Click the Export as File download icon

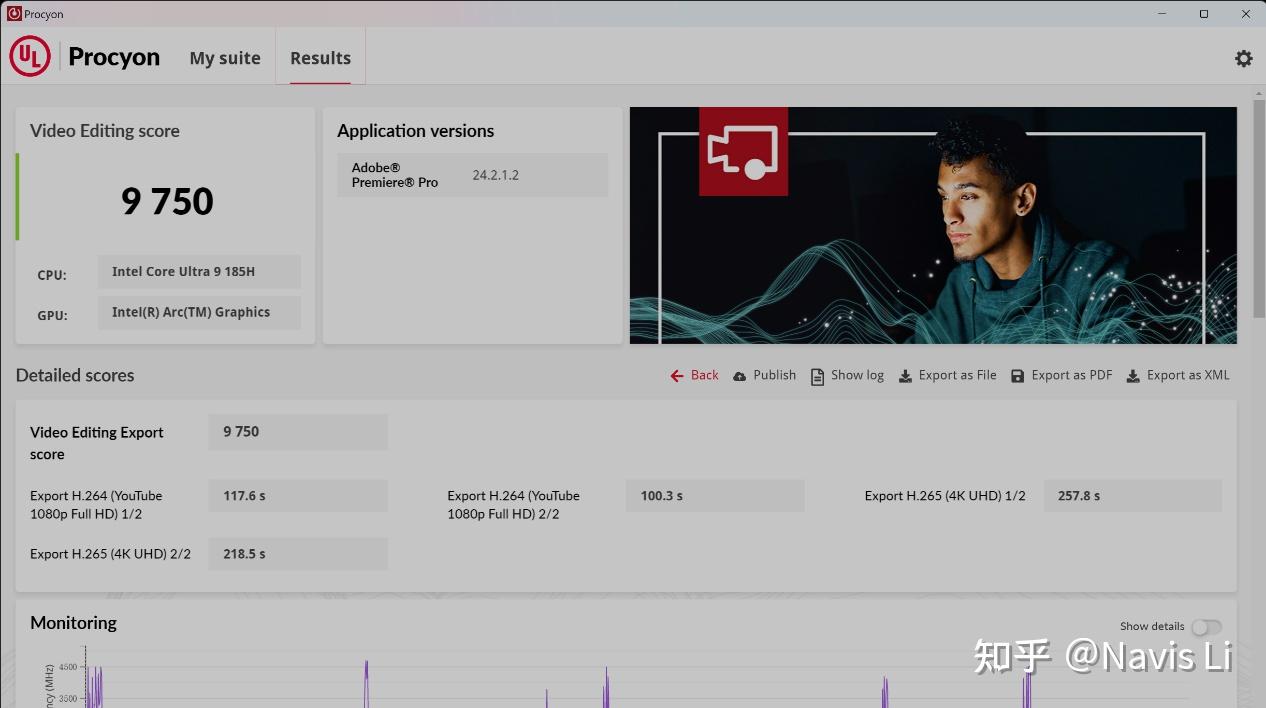coord(905,376)
